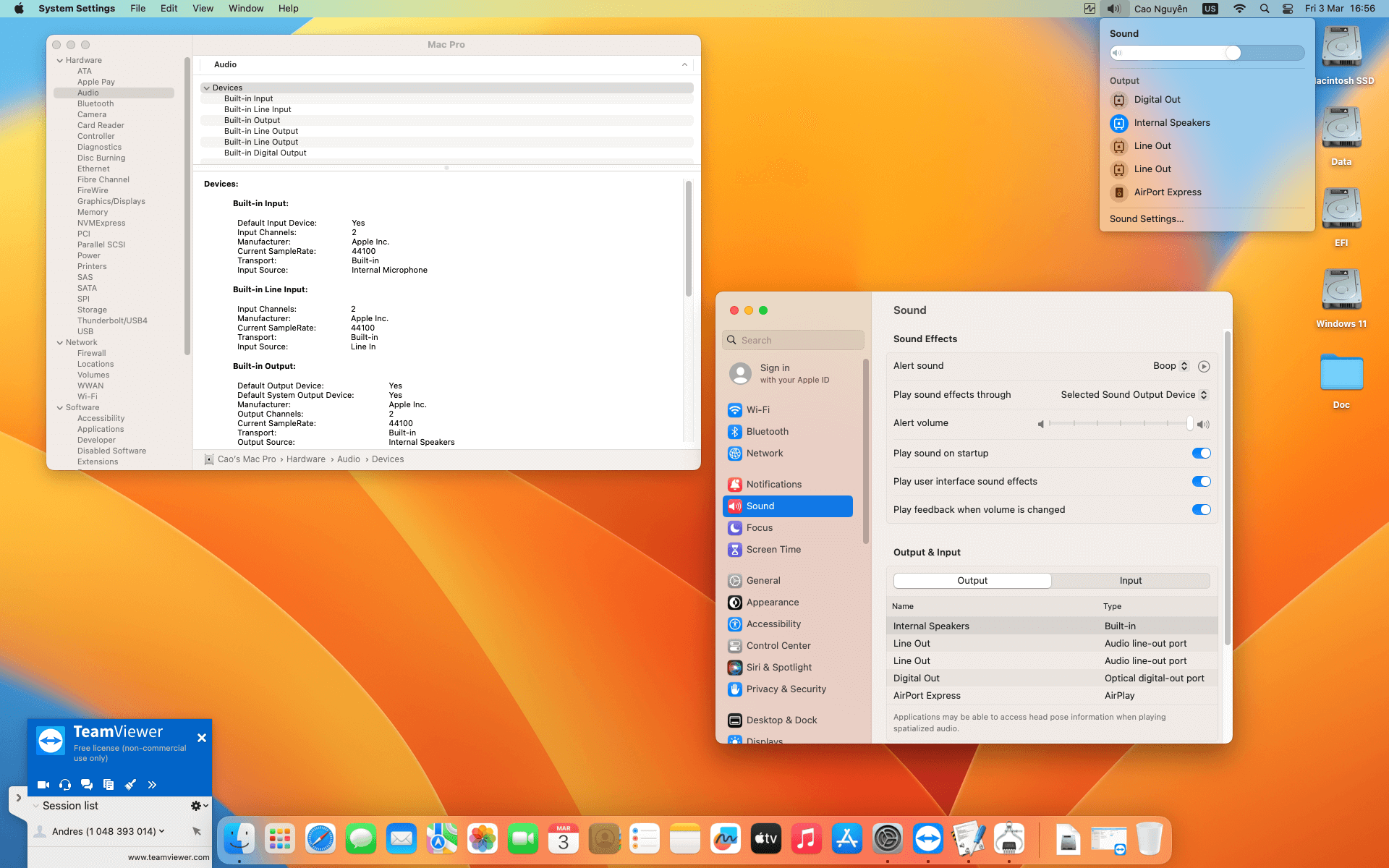Open Sound Settings… from menu panel

coord(1147,219)
